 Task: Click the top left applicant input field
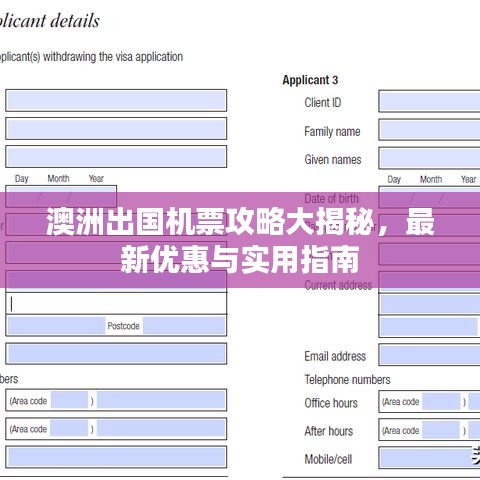(x=116, y=100)
